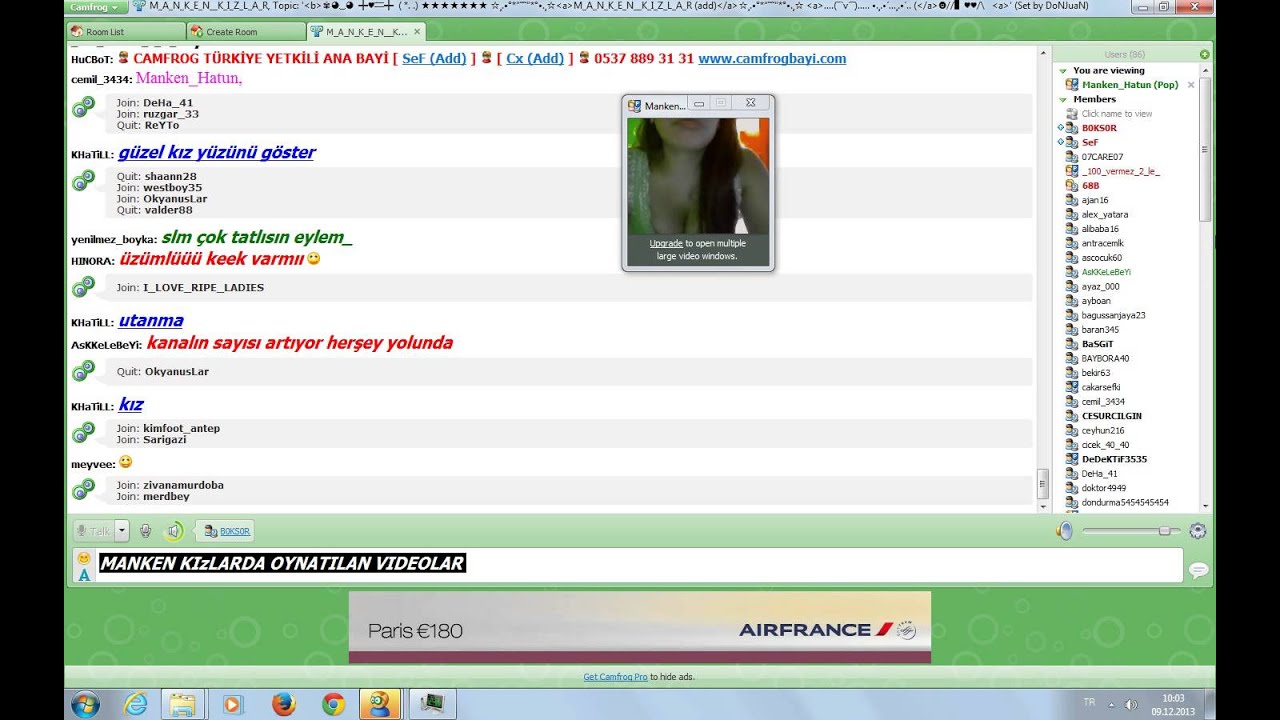Open Firefox from taskbar

[x=283, y=704]
